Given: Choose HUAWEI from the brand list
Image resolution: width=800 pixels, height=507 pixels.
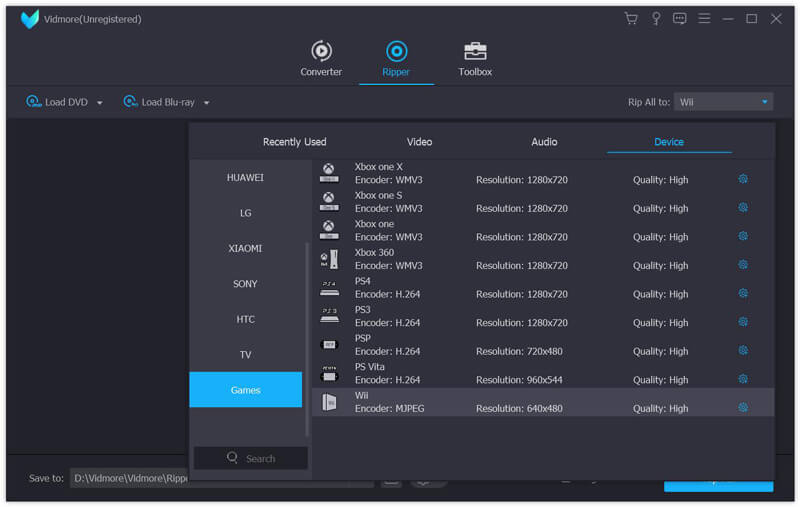Looking at the screenshot, I should [245, 178].
